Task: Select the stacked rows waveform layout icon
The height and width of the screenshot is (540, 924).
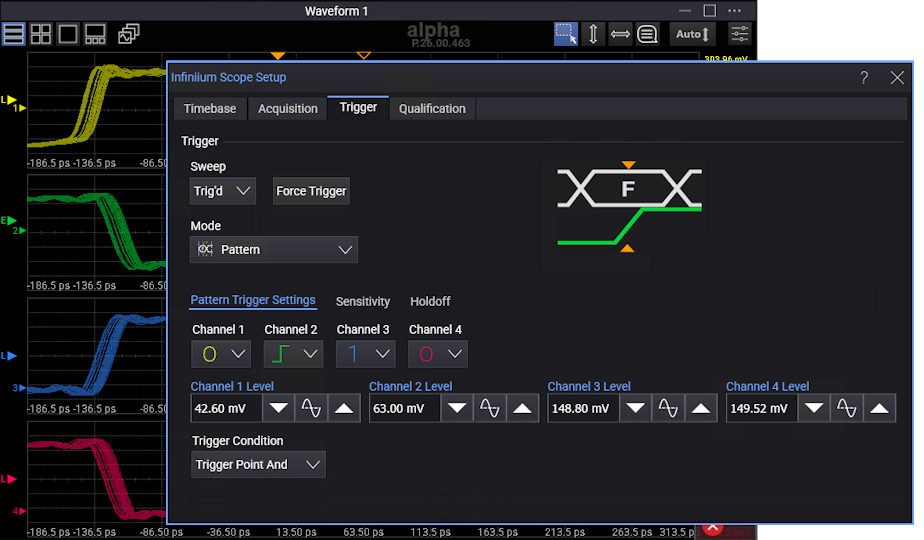Action: click(14, 34)
